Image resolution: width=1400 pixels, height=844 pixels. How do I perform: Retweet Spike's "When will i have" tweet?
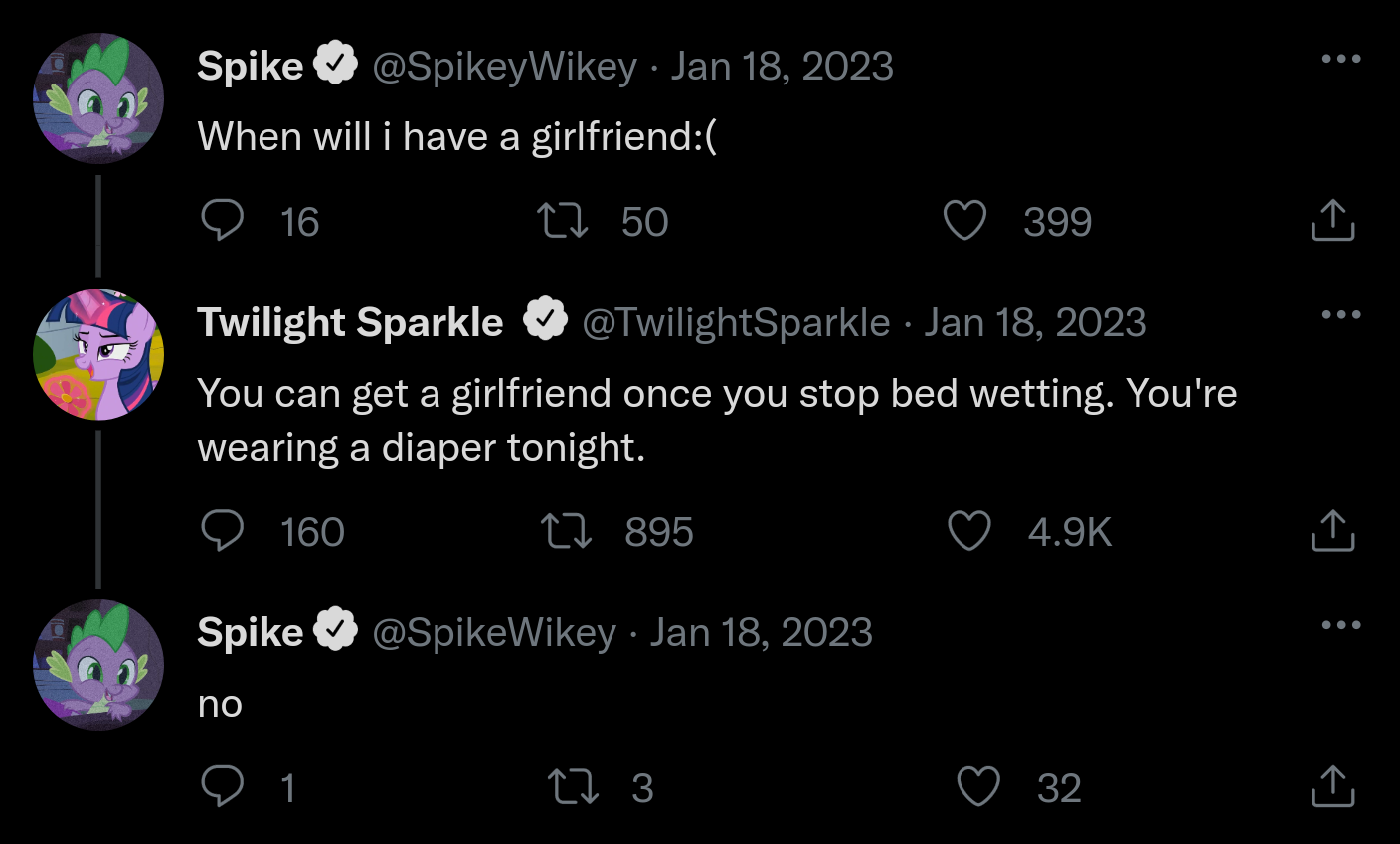[563, 220]
